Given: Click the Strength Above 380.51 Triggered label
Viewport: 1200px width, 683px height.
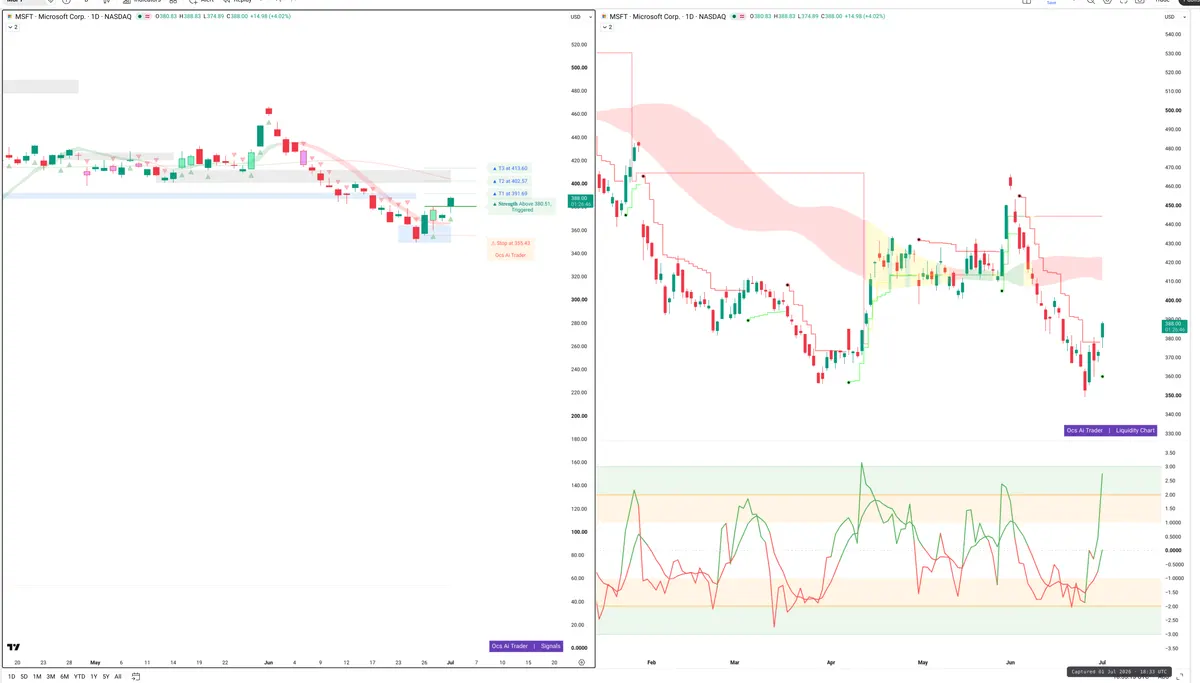Looking at the screenshot, I should (520, 206).
